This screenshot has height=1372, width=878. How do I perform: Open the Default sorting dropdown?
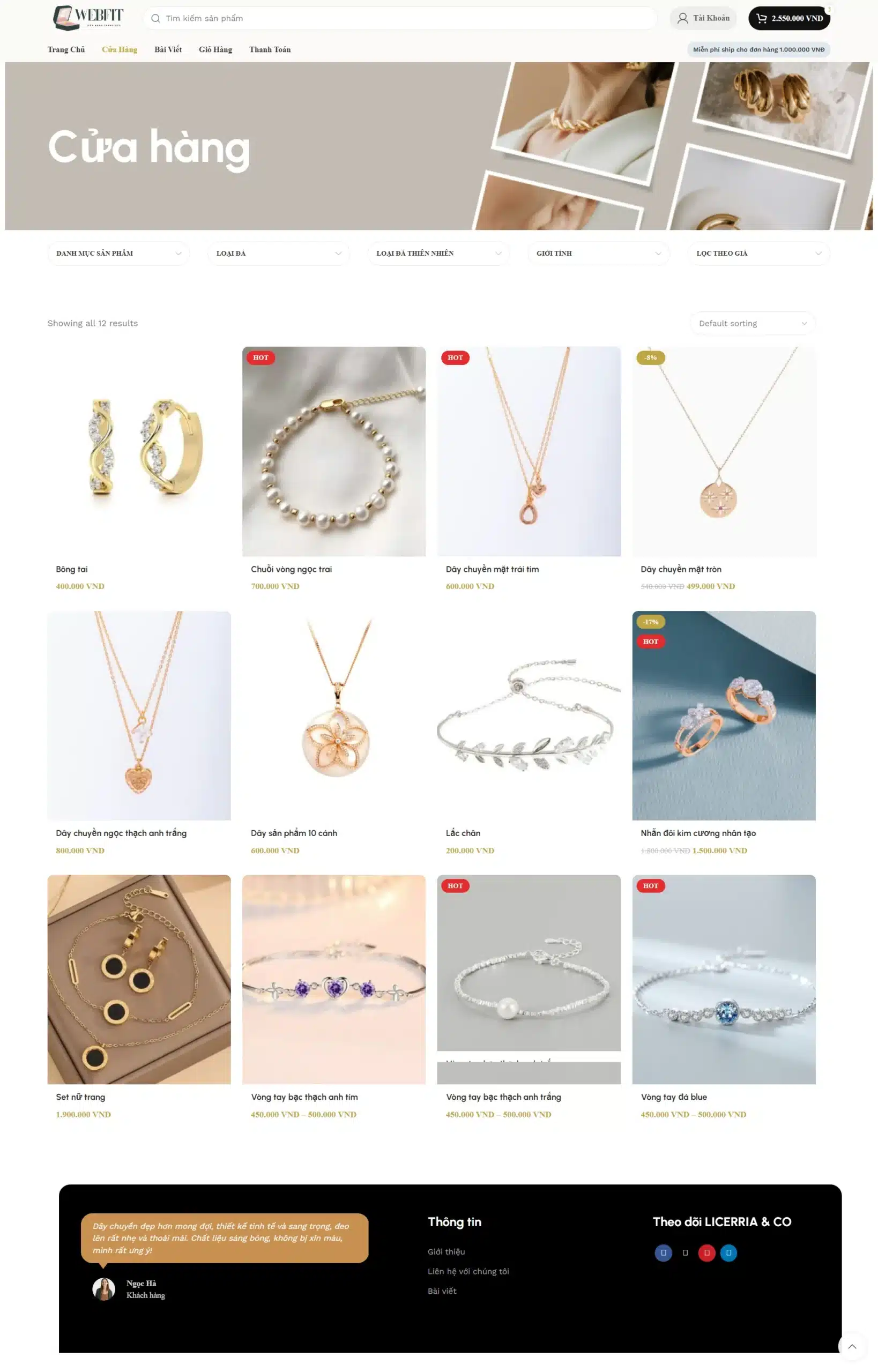click(x=753, y=323)
